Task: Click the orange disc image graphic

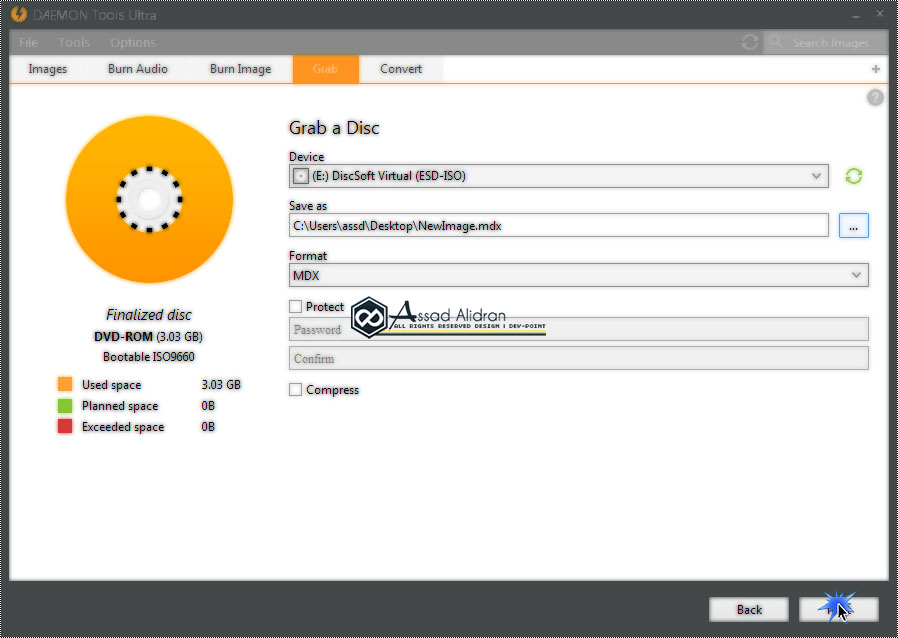Action: pos(149,199)
